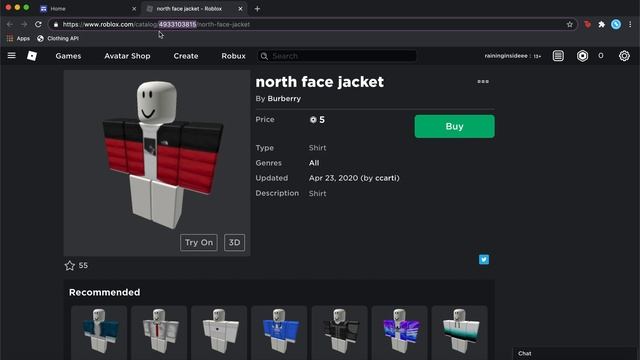640x360 pixels.
Task: Click the Try On button
Action: [199, 242]
